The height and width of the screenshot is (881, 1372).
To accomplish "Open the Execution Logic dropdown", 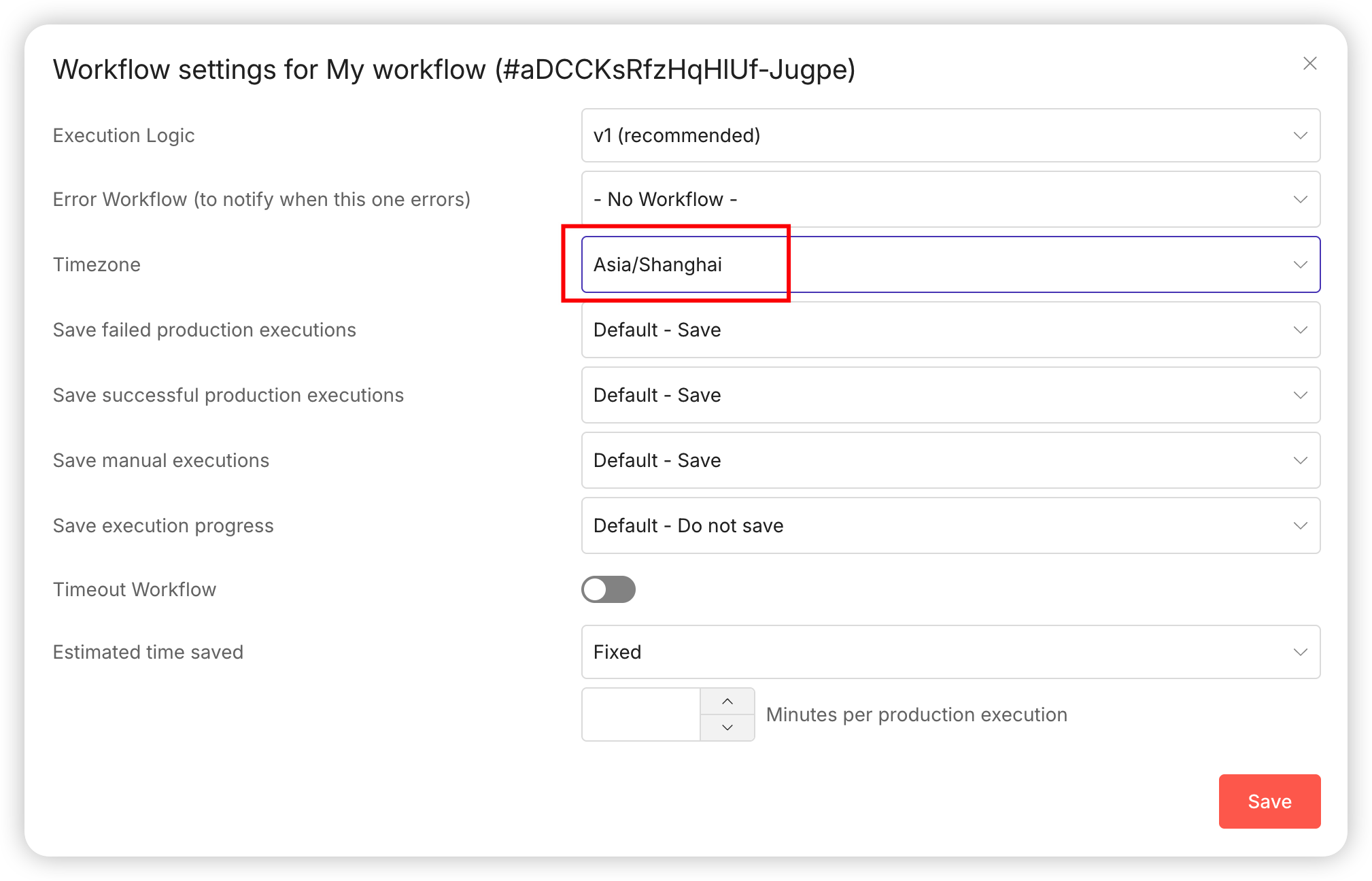I will (950, 135).
